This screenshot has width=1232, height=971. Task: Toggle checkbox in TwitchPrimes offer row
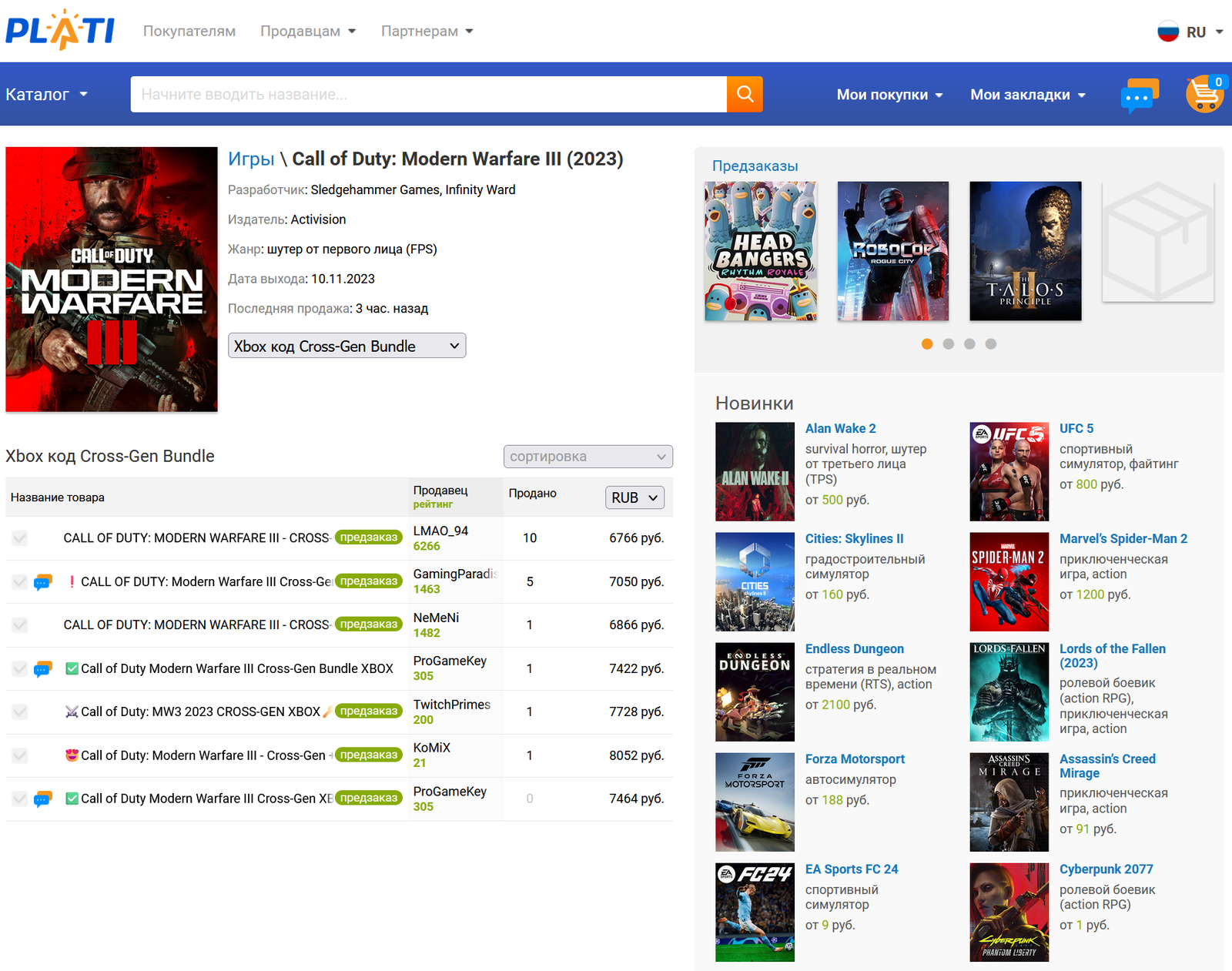20,712
